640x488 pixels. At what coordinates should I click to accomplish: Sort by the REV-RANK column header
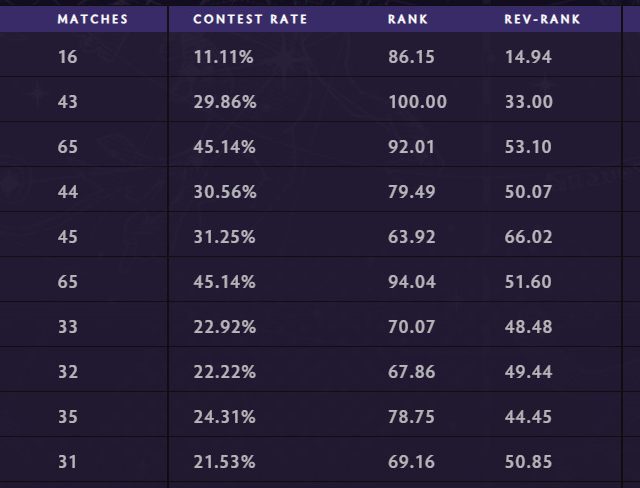pos(542,19)
